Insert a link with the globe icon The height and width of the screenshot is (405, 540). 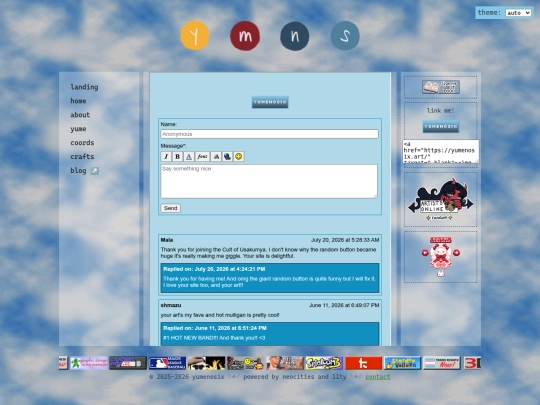227,157
